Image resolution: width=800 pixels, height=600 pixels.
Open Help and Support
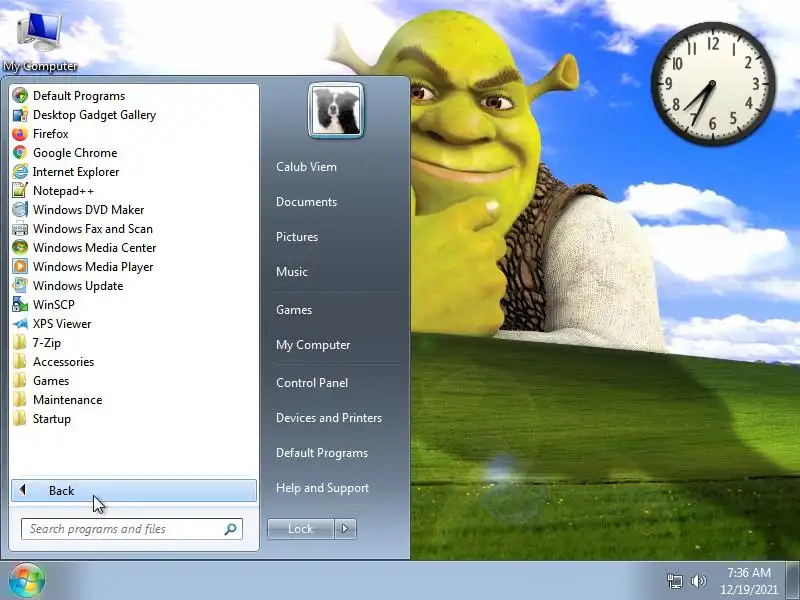click(322, 488)
